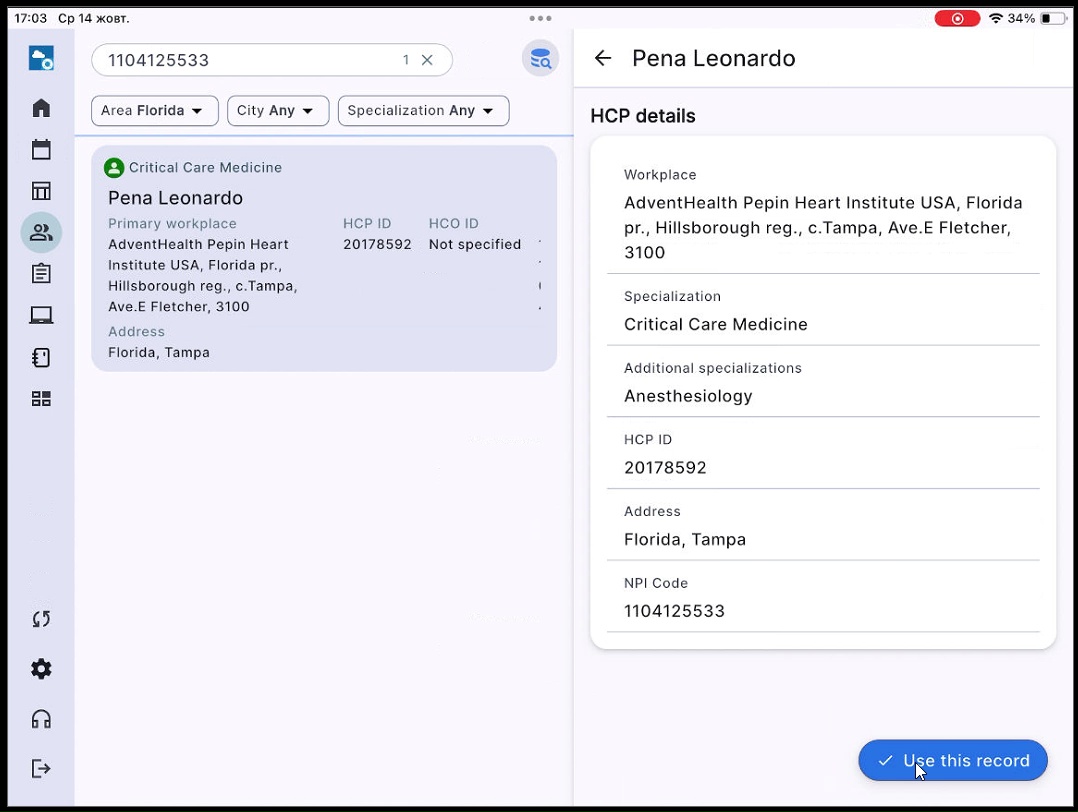The width and height of the screenshot is (1078, 812).
Task: Click the logout exit icon
Action: [x=41, y=768]
